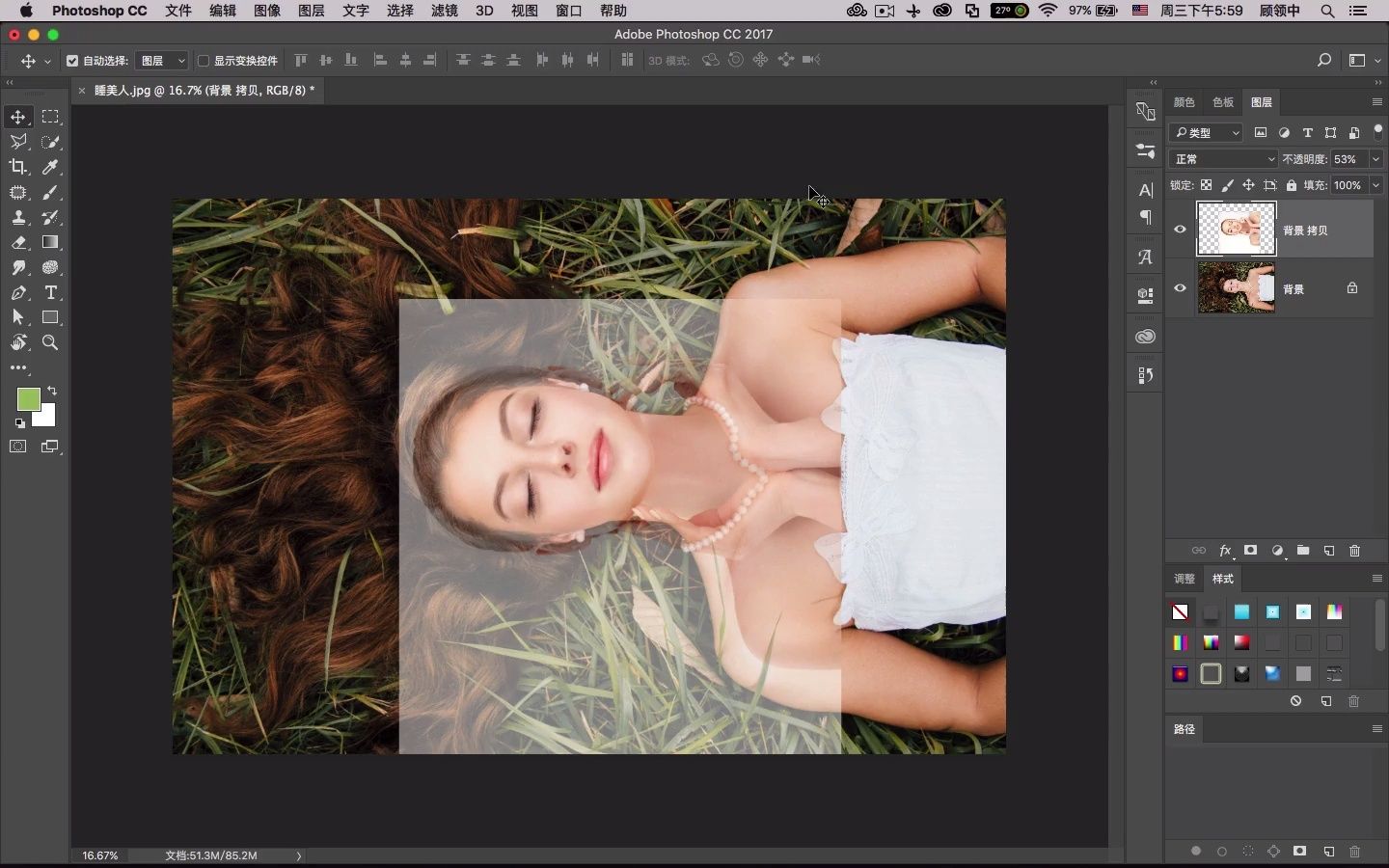
Task: Select the History Brush tool
Action: pos(50,217)
